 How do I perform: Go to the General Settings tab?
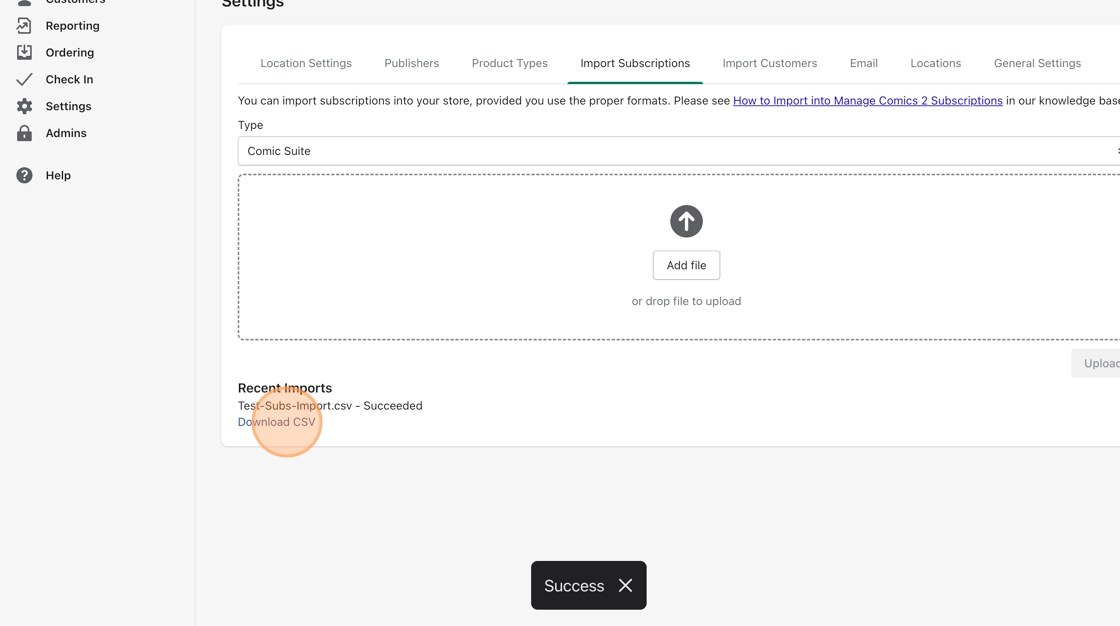pyautogui.click(x=1037, y=63)
